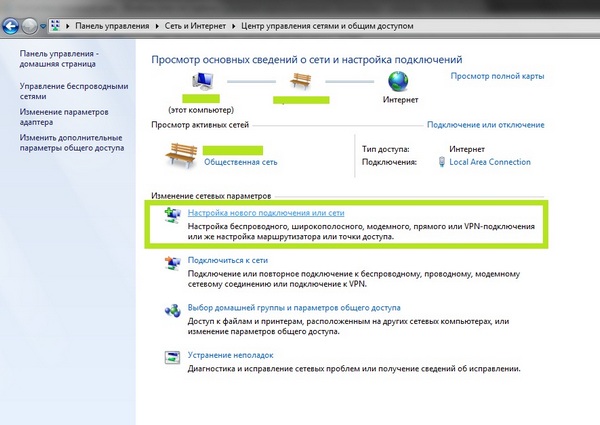This screenshot has width=600, height=425.
Task: Open Устранение неполадок link
Action: (x=230, y=355)
